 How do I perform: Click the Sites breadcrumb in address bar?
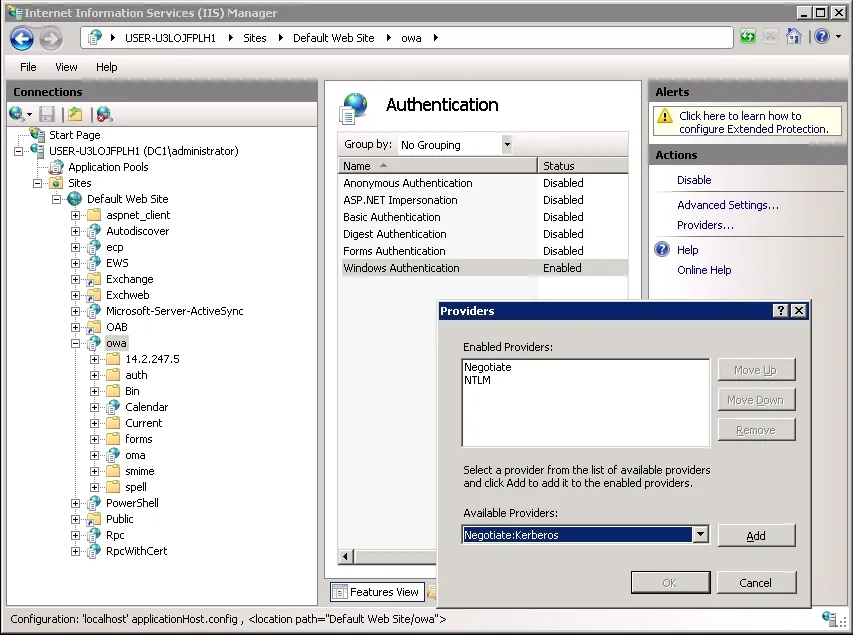point(255,38)
